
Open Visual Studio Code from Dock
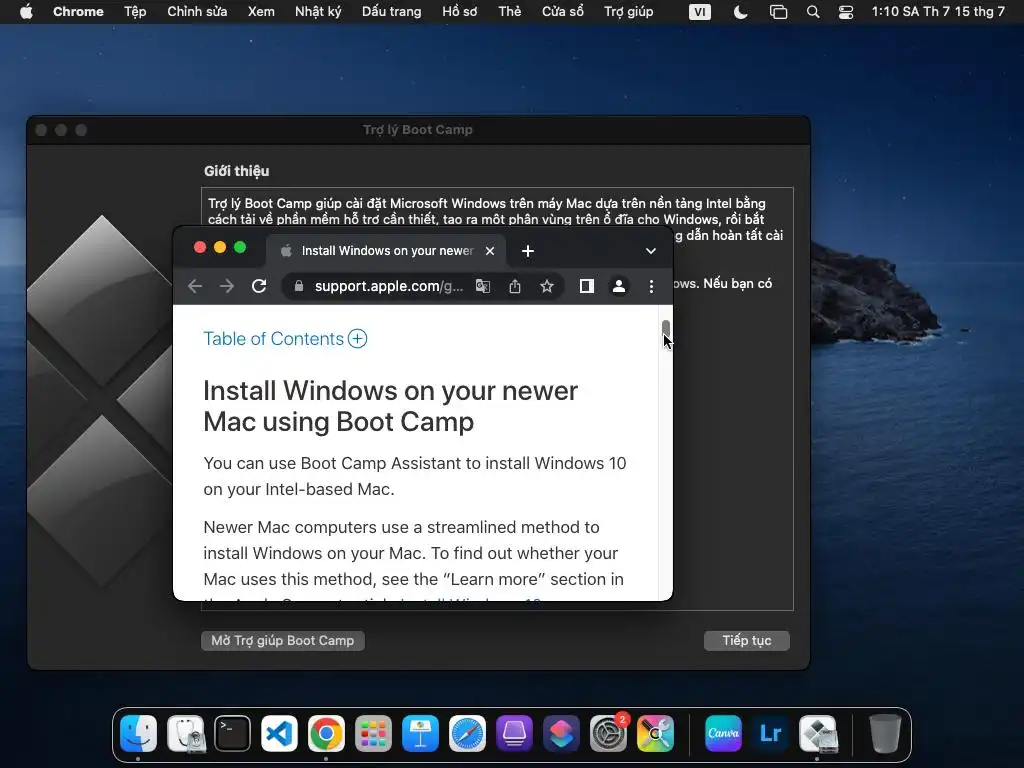(280, 733)
